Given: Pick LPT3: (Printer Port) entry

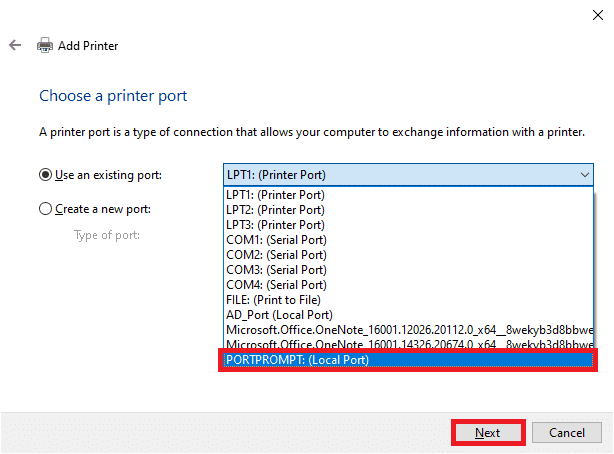Looking at the screenshot, I should pos(276,225).
